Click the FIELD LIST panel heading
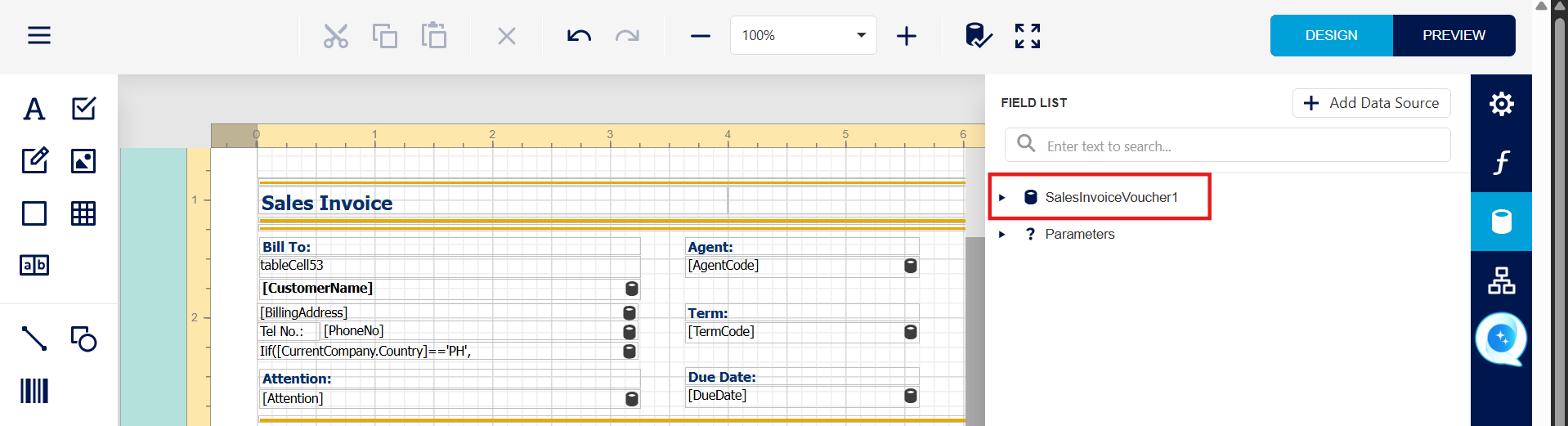The height and width of the screenshot is (426, 1568). tap(1033, 103)
